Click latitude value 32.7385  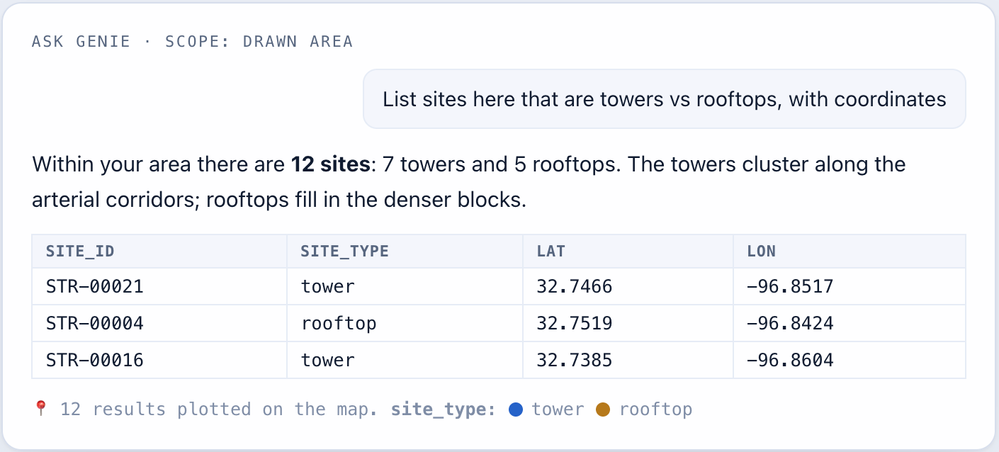(574, 360)
